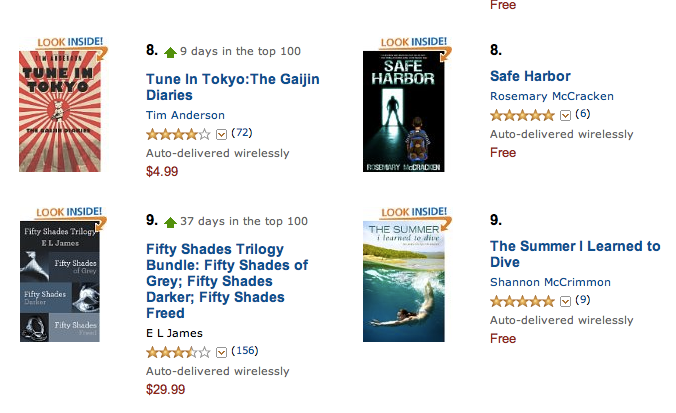Open Safe Harbor title link
676x413 pixels.
click(x=530, y=76)
